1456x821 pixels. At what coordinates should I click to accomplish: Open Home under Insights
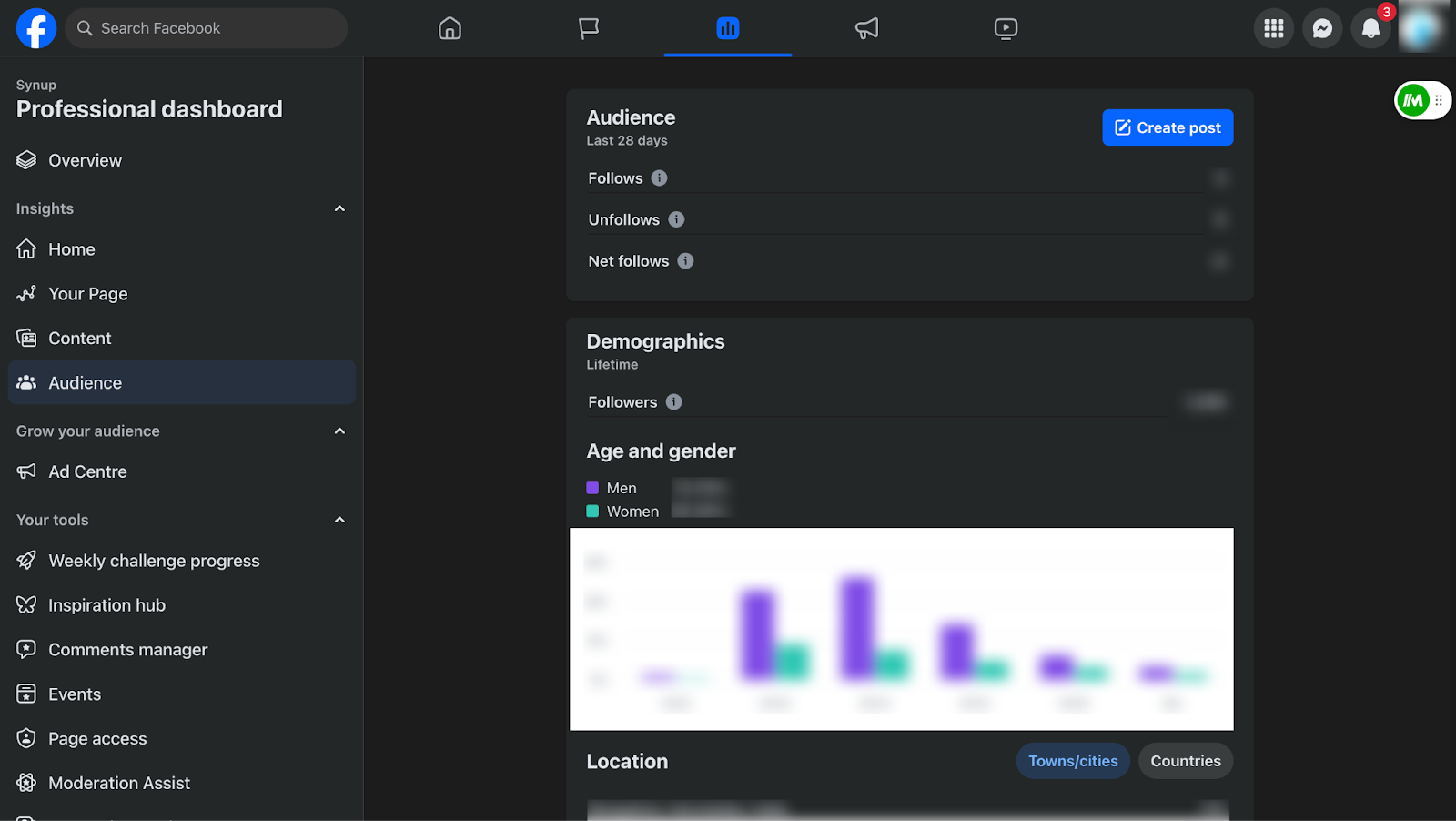click(x=182, y=249)
